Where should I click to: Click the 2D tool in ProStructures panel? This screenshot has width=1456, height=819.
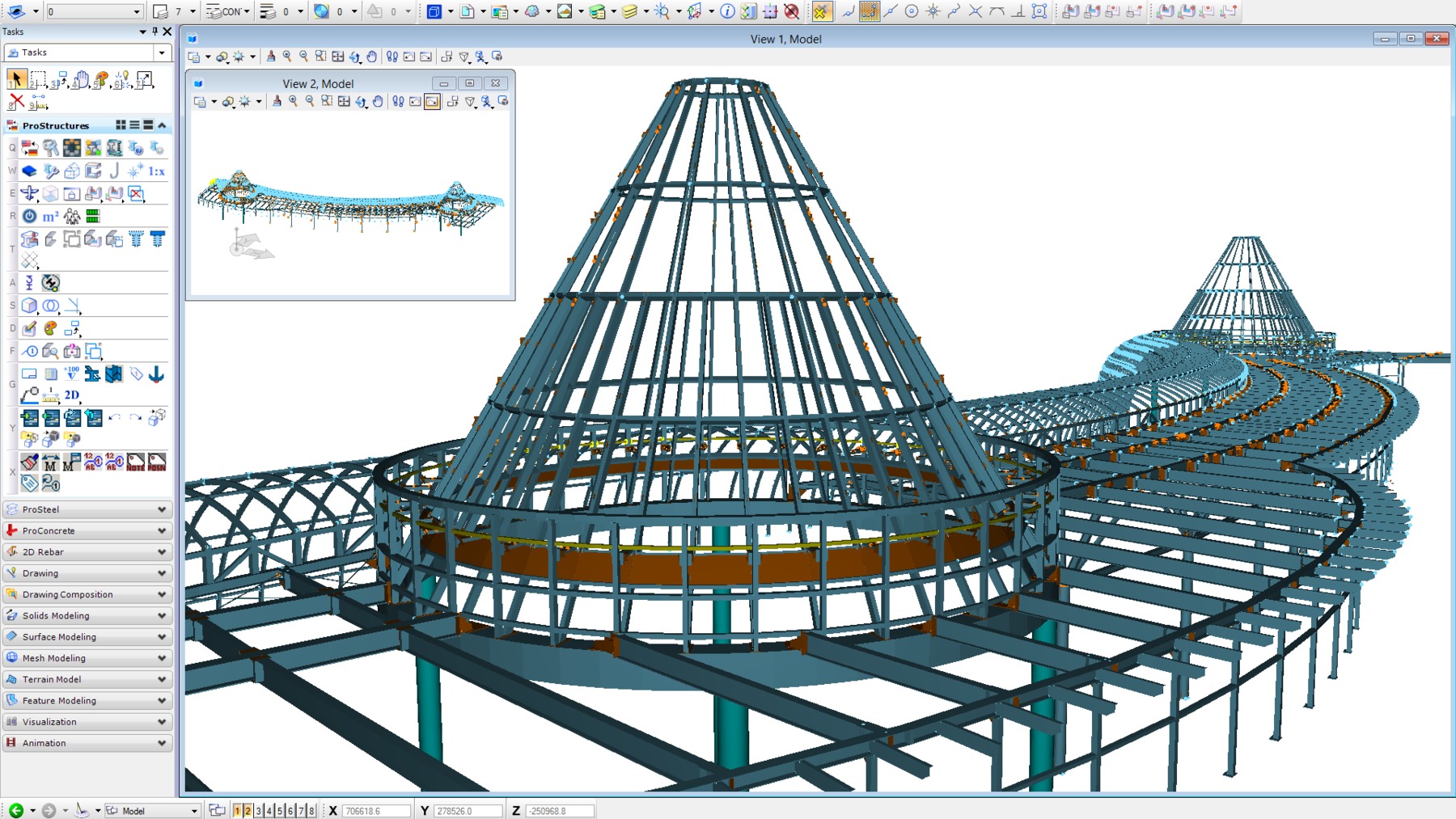[71, 395]
